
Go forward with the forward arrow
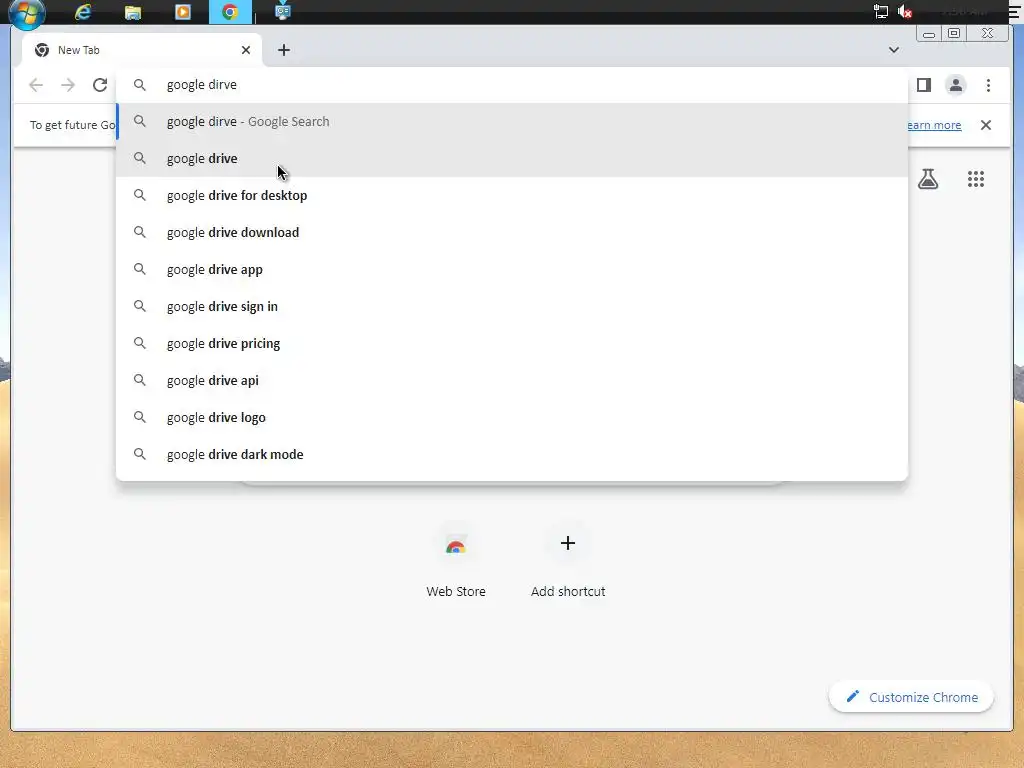click(68, 85)
